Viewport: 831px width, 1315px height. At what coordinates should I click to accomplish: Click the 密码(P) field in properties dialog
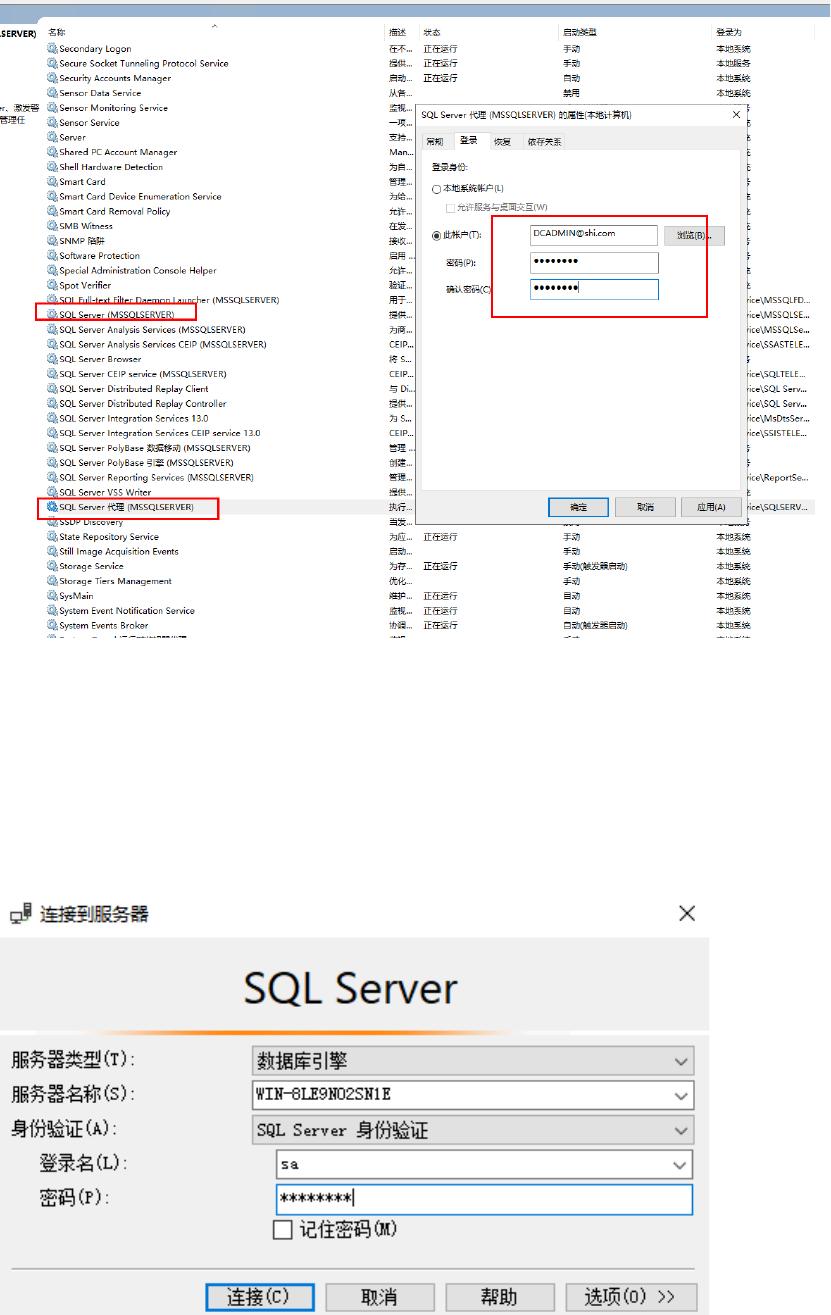[594, 262]
